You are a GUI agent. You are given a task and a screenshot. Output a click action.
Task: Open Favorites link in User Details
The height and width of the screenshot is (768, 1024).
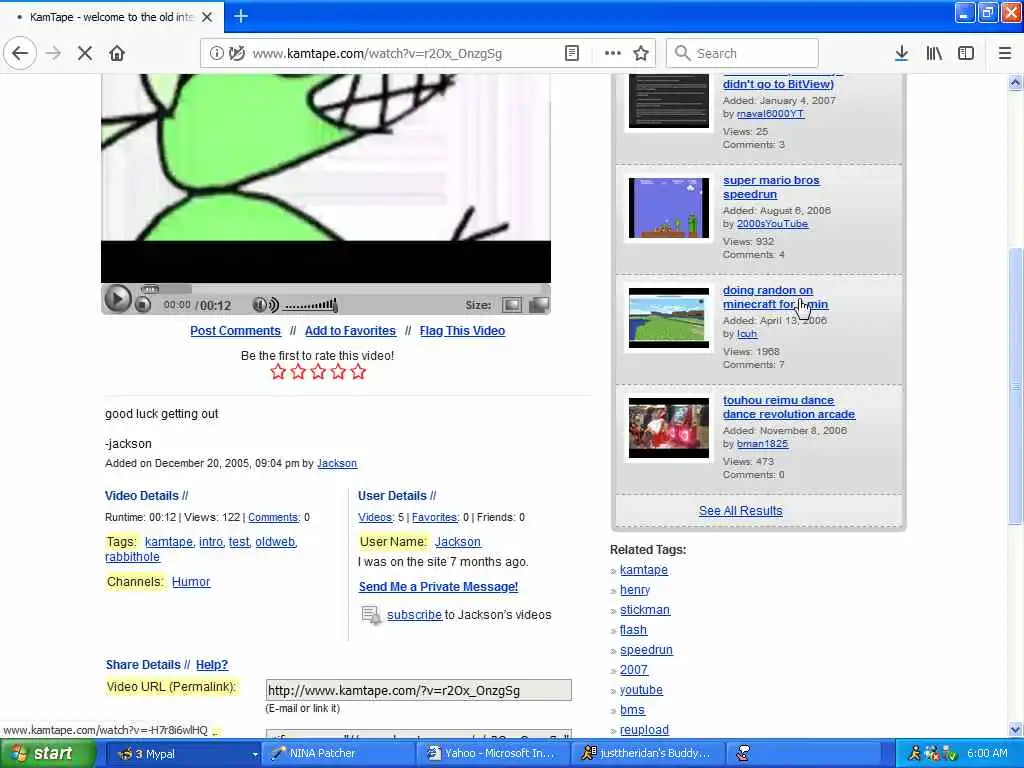click(434, 517)
